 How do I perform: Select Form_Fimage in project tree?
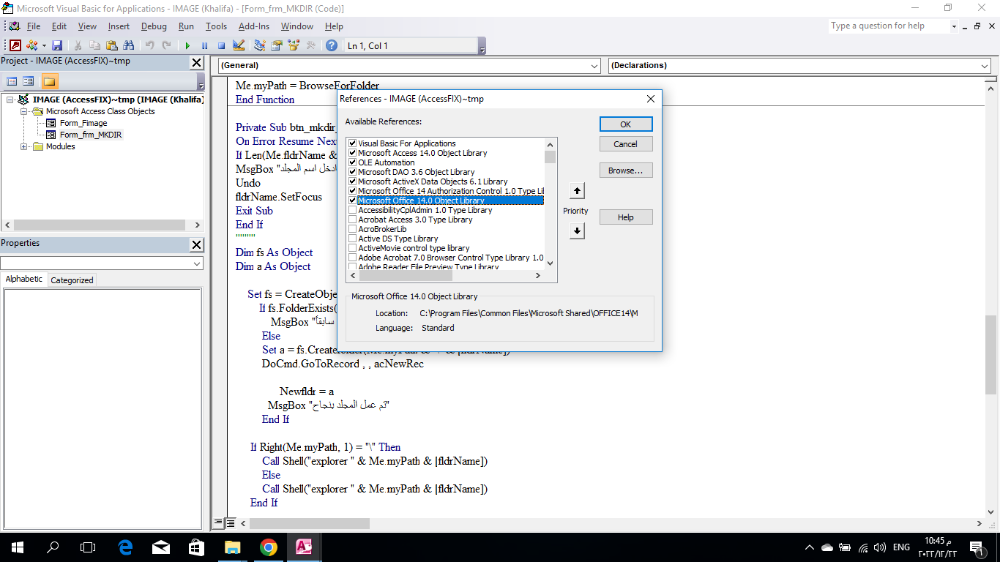tap(83, 123)
